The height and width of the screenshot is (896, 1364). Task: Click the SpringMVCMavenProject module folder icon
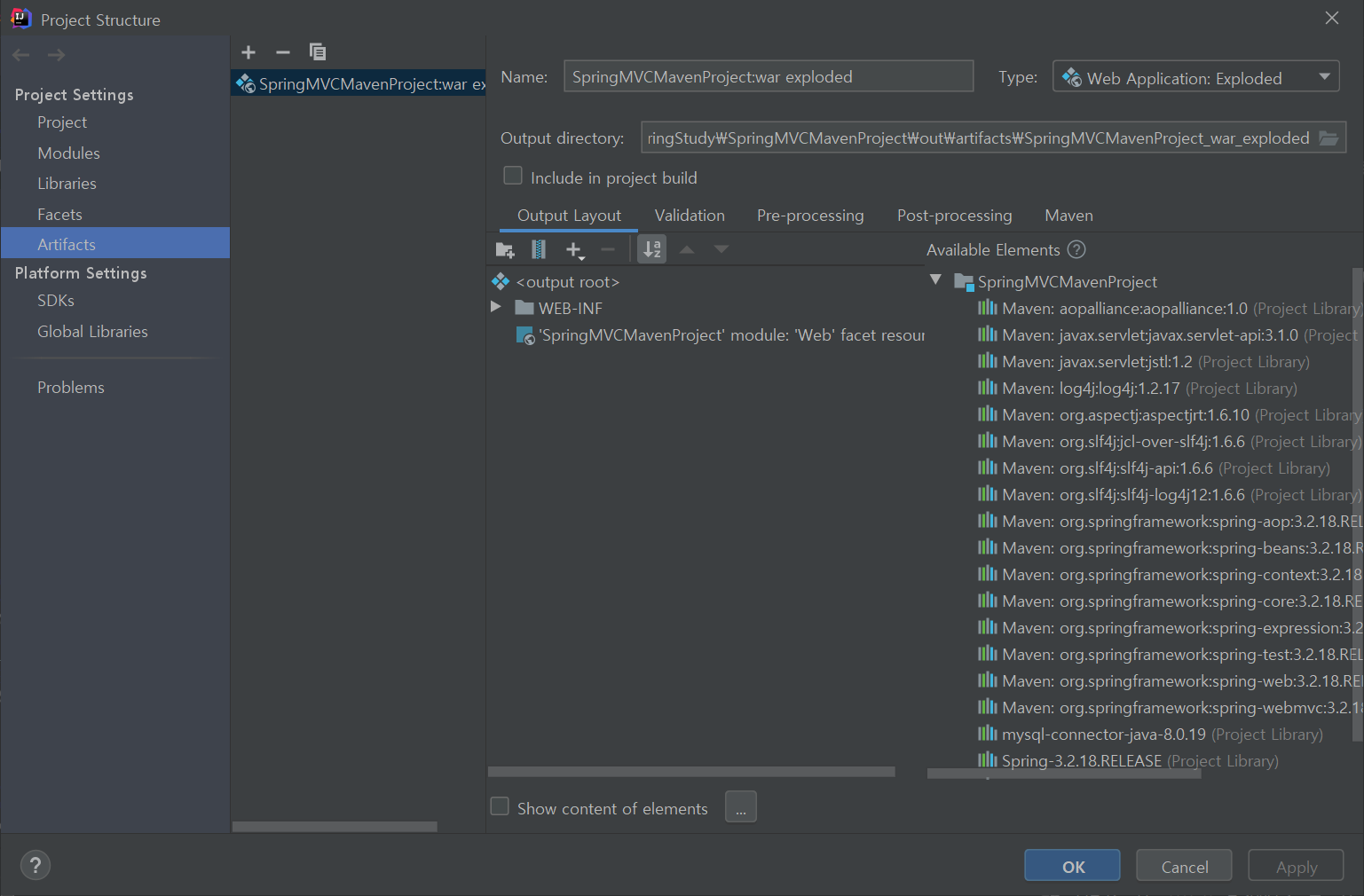[x=964, y=282]
